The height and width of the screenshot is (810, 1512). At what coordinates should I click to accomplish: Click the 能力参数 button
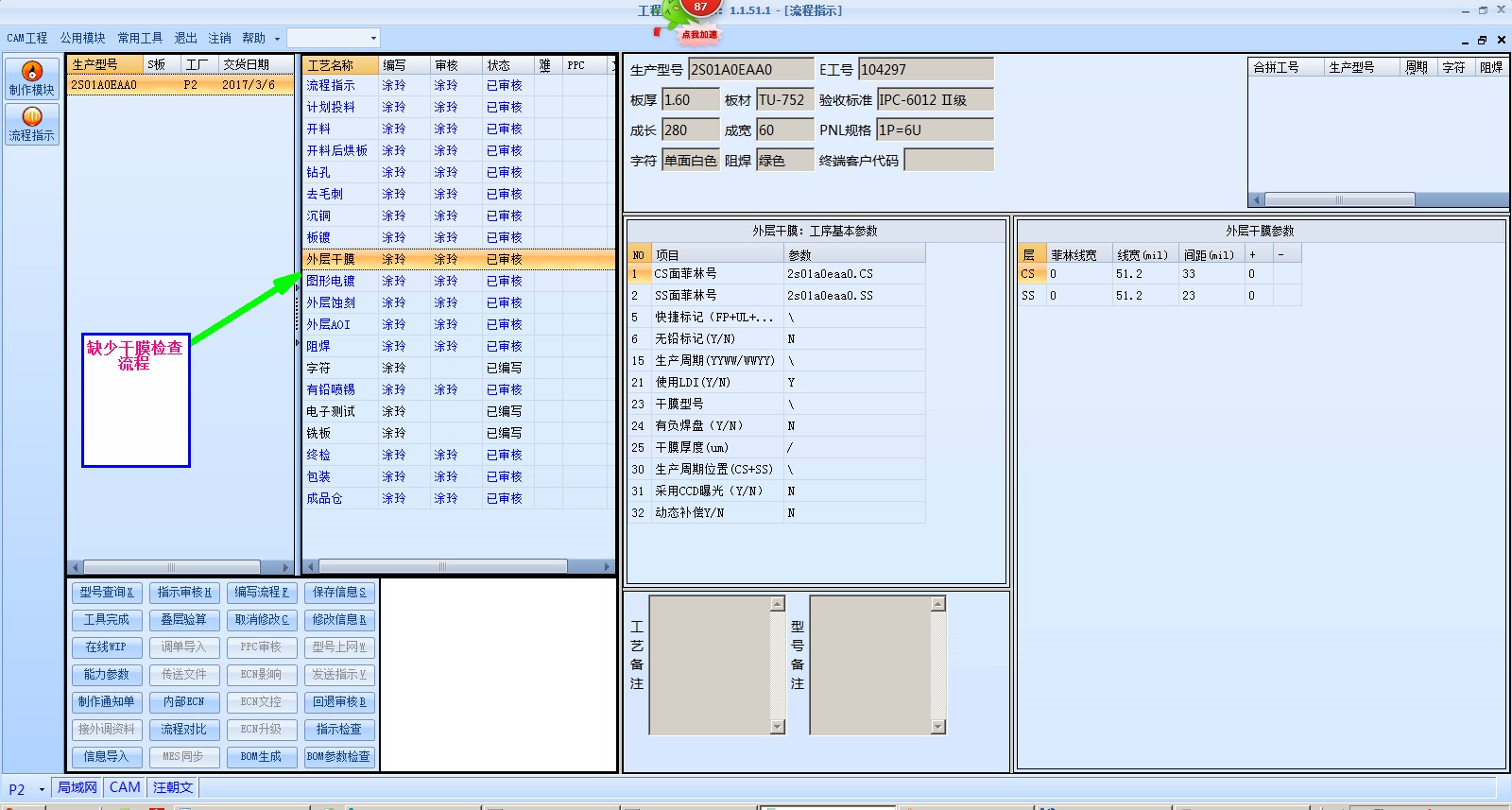(106, 675)
